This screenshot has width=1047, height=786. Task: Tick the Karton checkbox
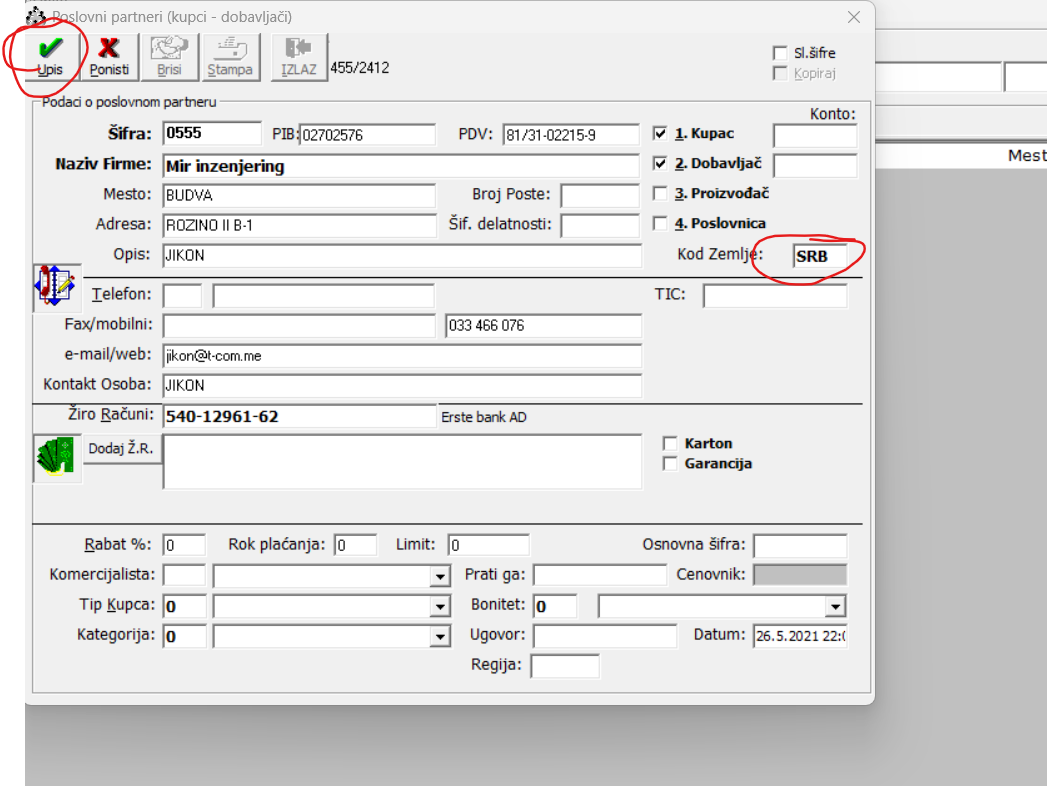pyautogui.click(x=671, y=443)
